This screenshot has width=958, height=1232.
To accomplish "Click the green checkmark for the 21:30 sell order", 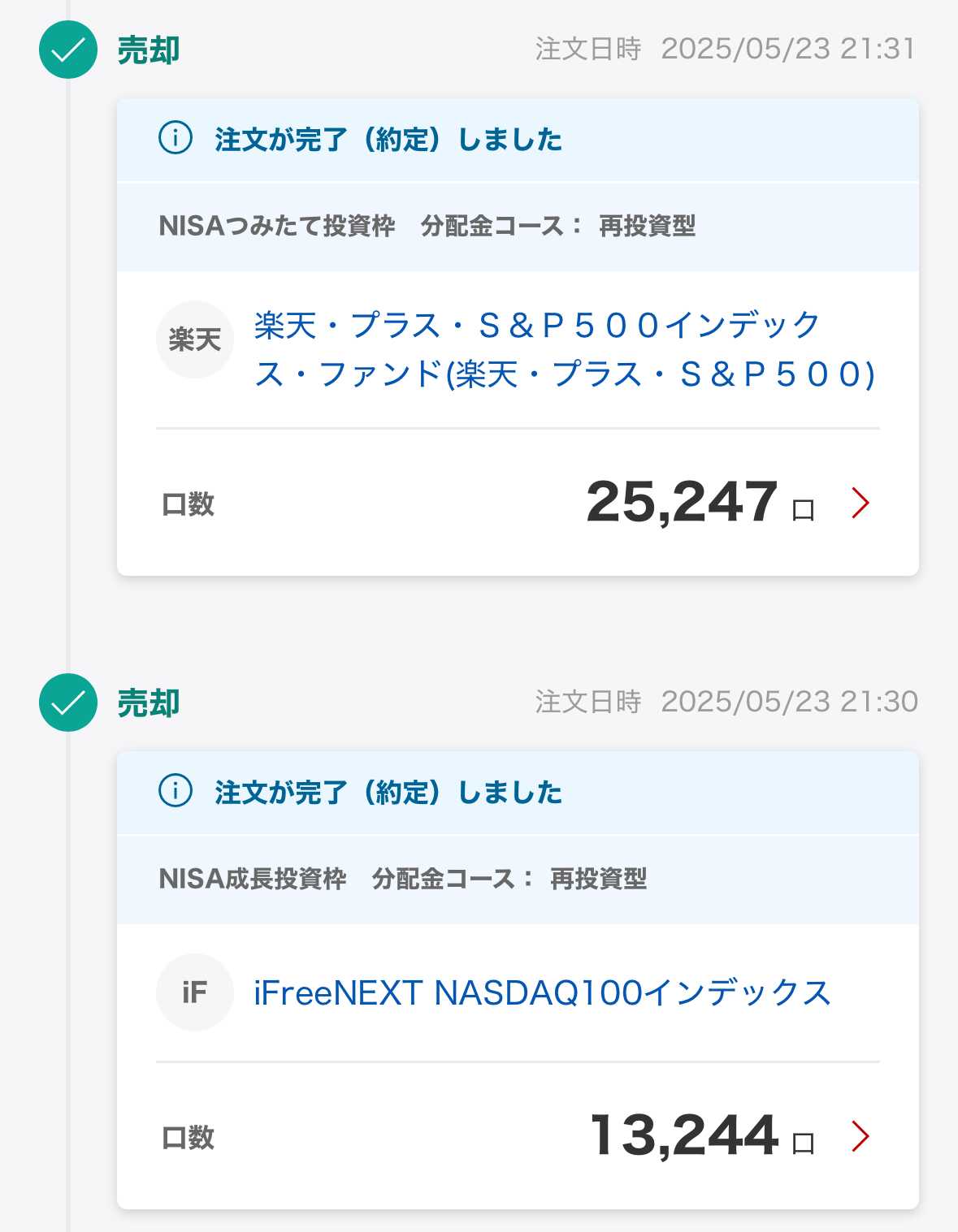I will click(x=68, y=702).
